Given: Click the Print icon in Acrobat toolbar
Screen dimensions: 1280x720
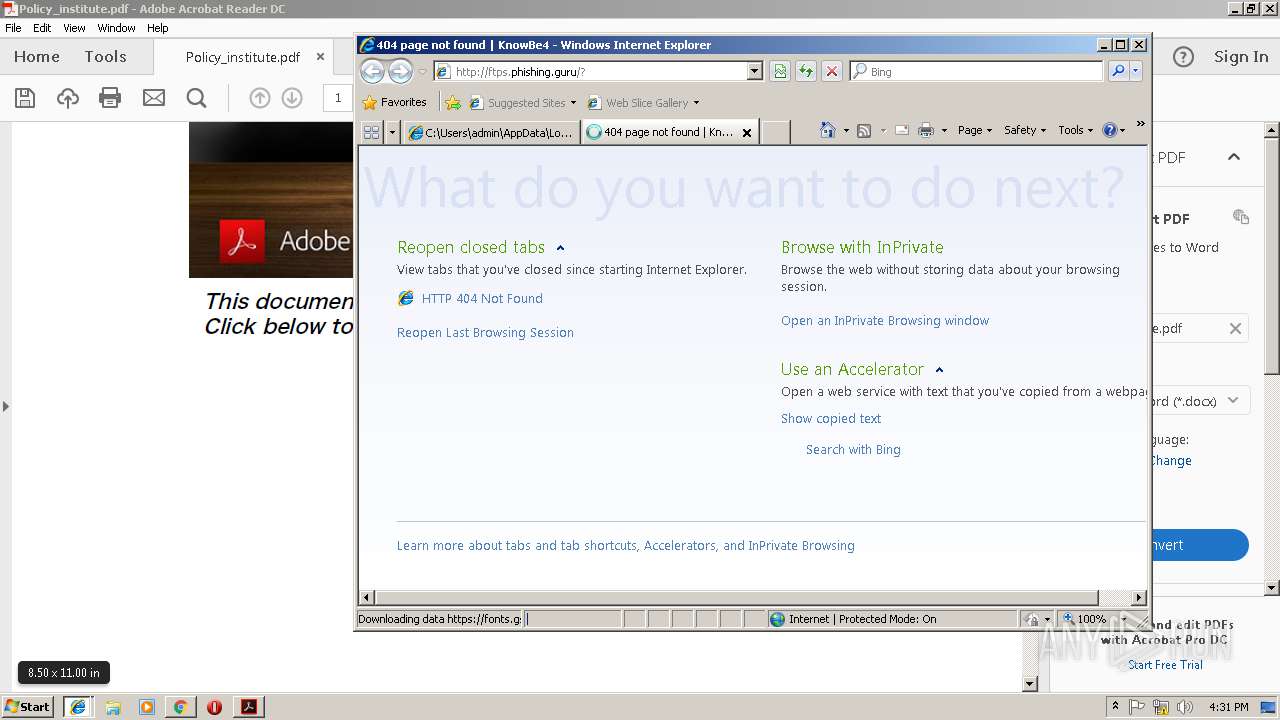Looking at the screenshot, I should pos(110,97).
